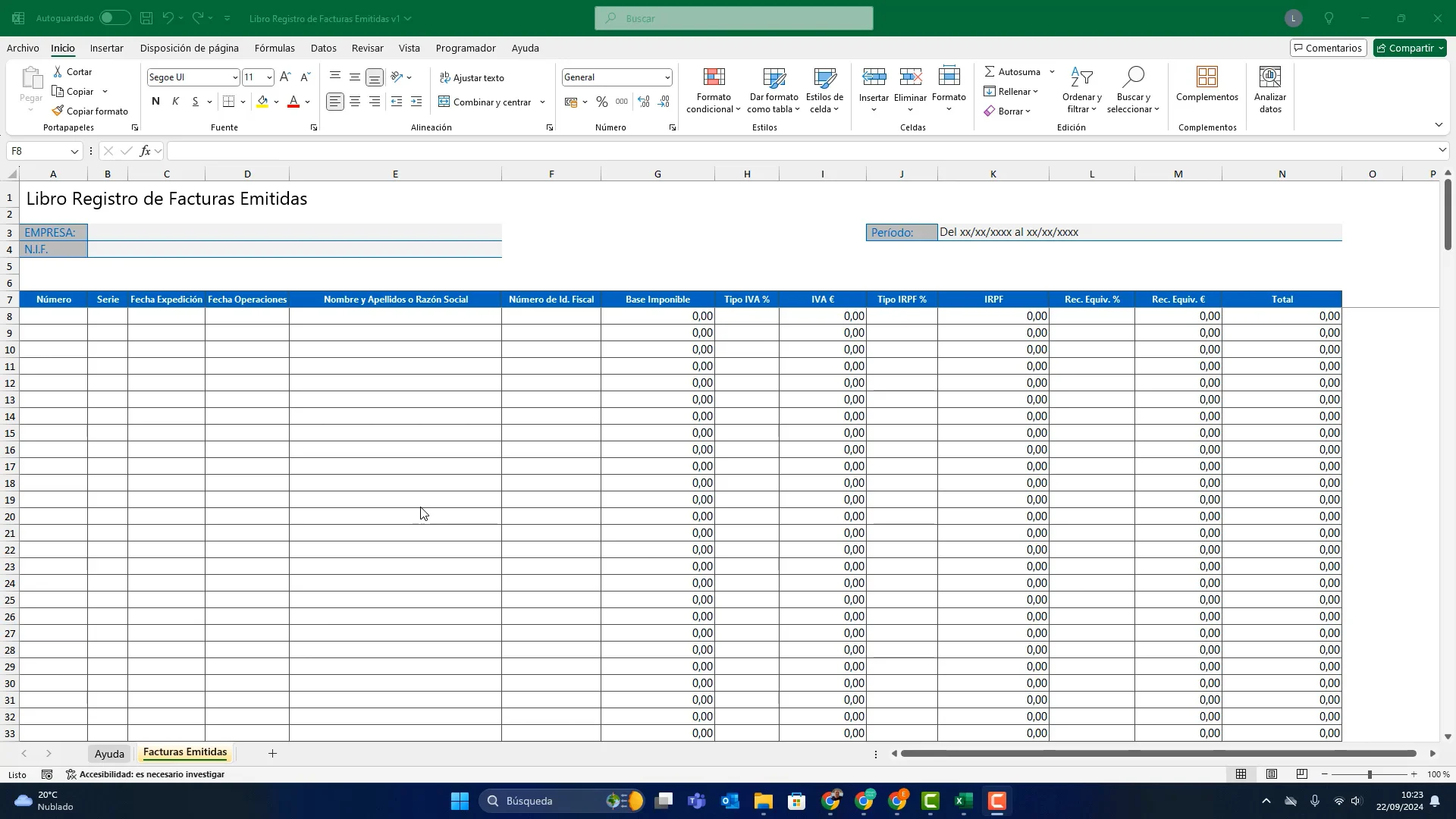Click the Conditional Formatting icon

click(x=714, y=77)
